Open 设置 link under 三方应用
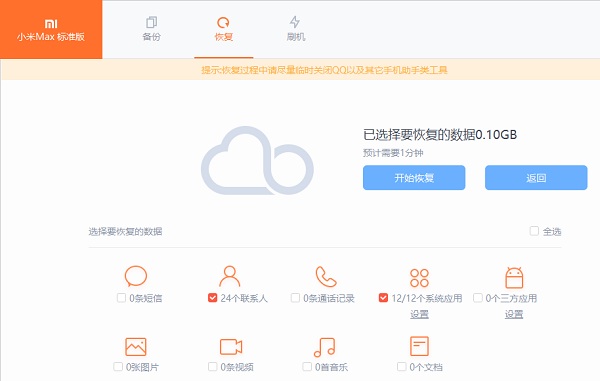The height and width of the screenshot is (381, 600). click(x=514, y=314)
